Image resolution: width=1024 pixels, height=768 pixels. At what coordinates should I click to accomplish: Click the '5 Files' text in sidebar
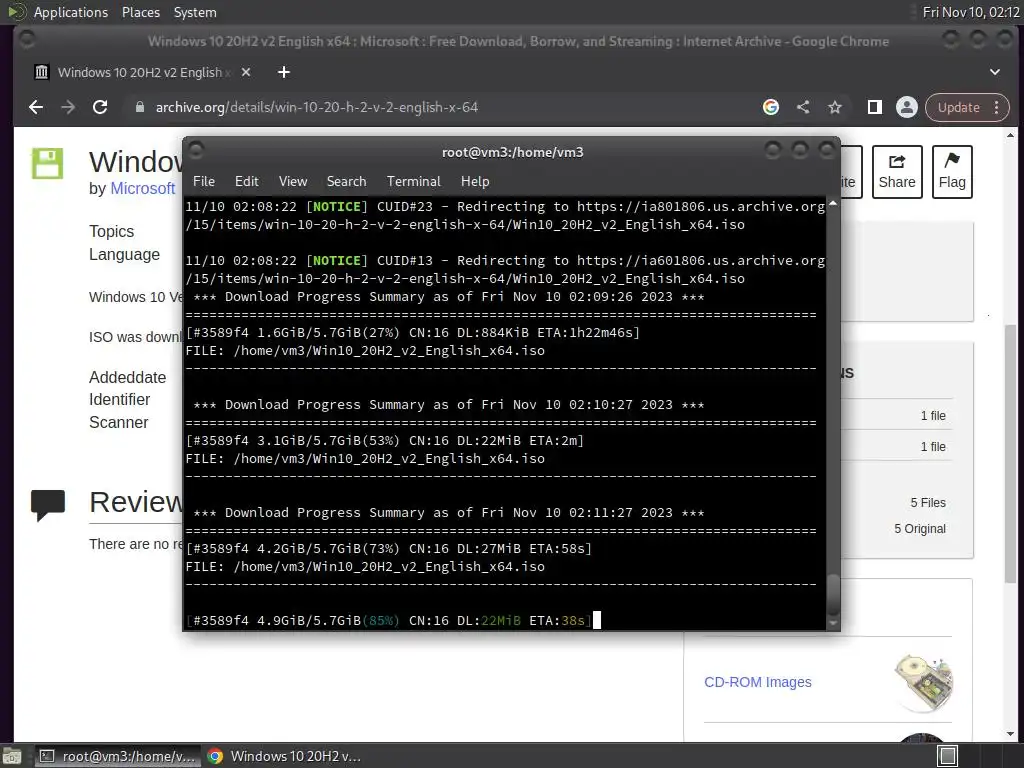pos(928,502)
